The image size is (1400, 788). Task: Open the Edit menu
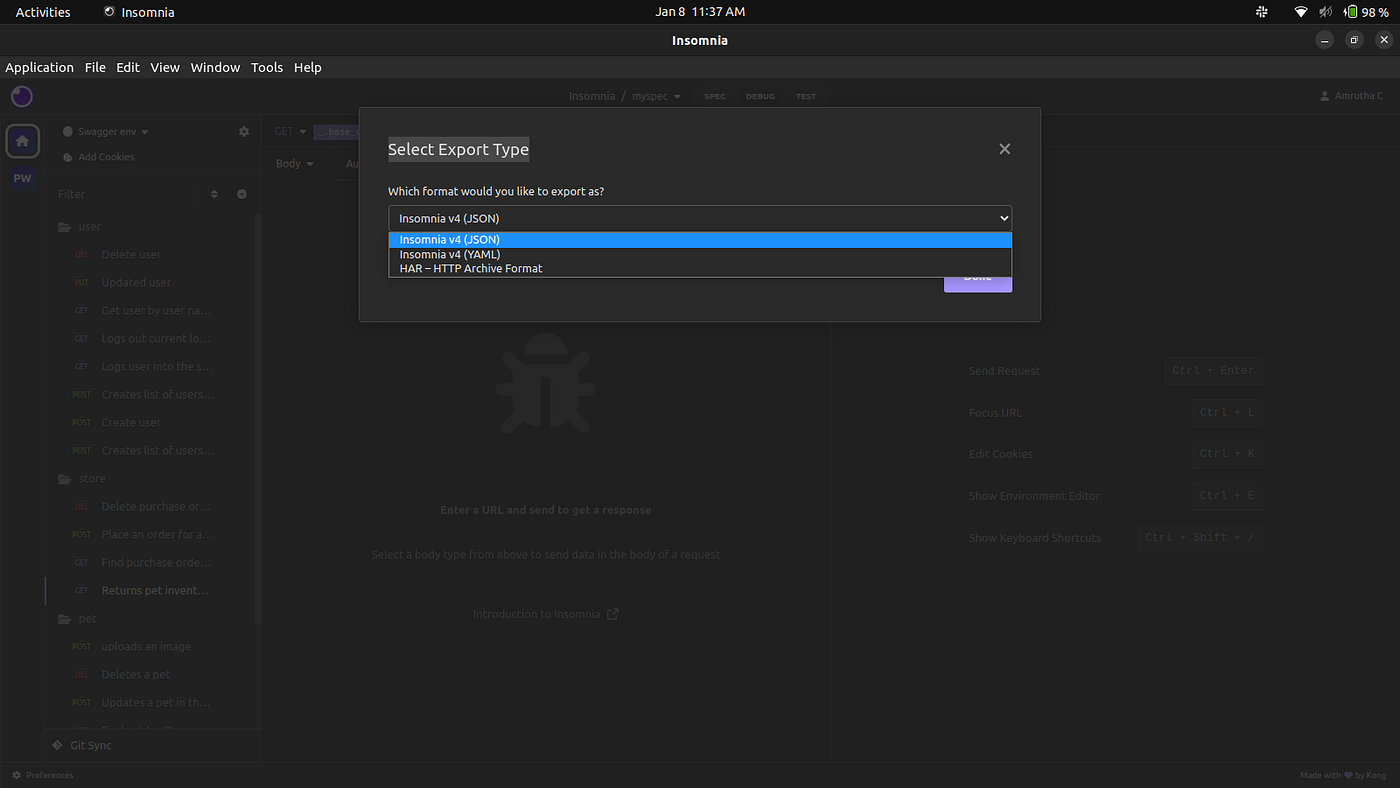(x=128, y=67)
